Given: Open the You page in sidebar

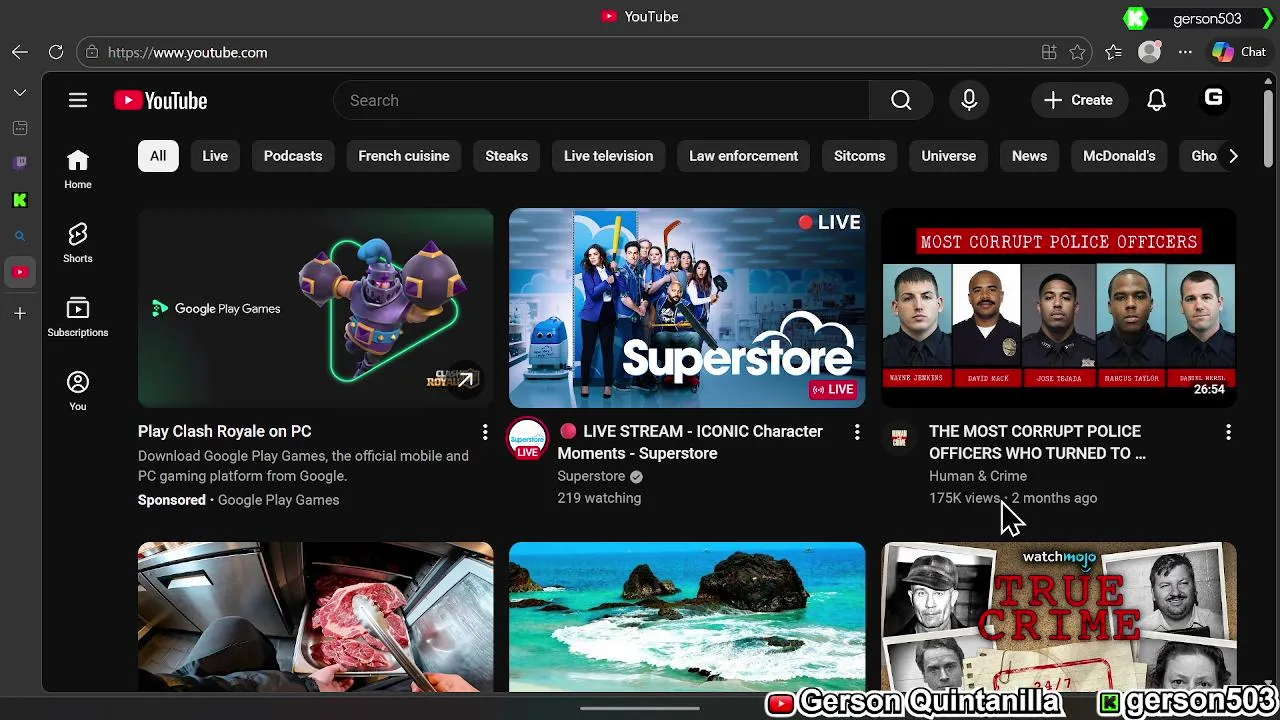Looking at the screenshot, I should (78, 391).
